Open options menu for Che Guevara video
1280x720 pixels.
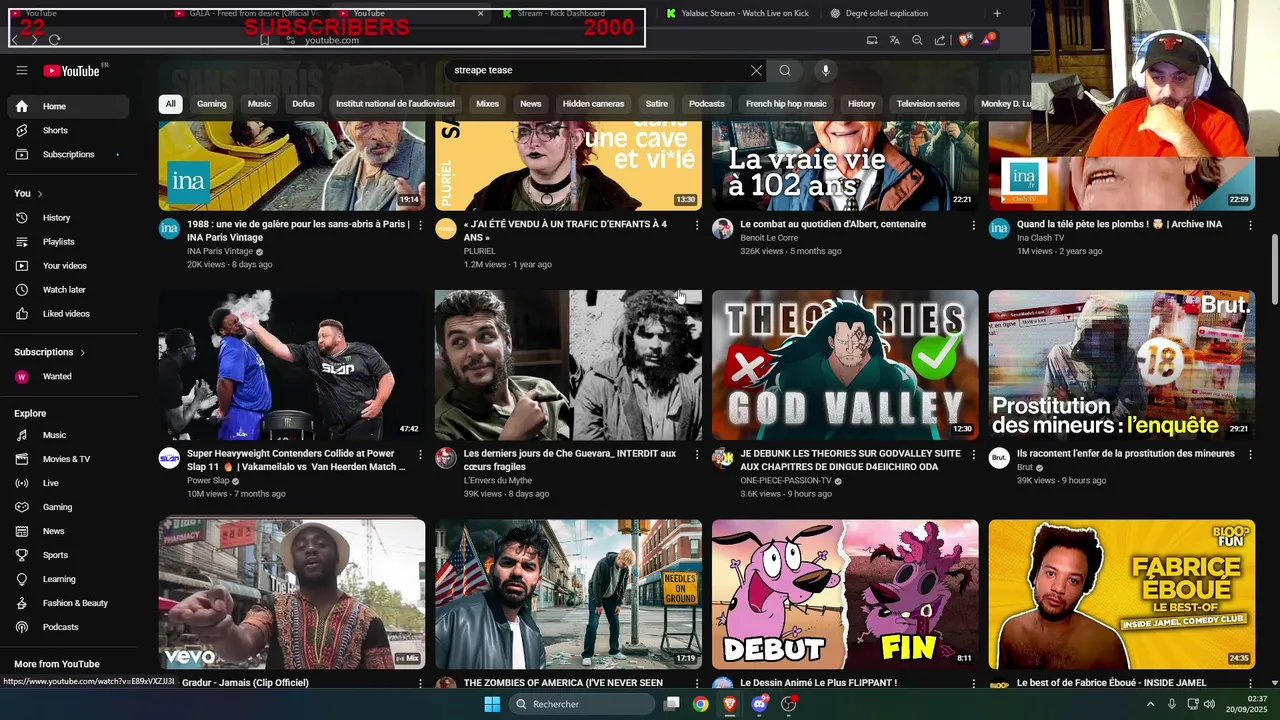pyautogui.click(x=697, y=454)
